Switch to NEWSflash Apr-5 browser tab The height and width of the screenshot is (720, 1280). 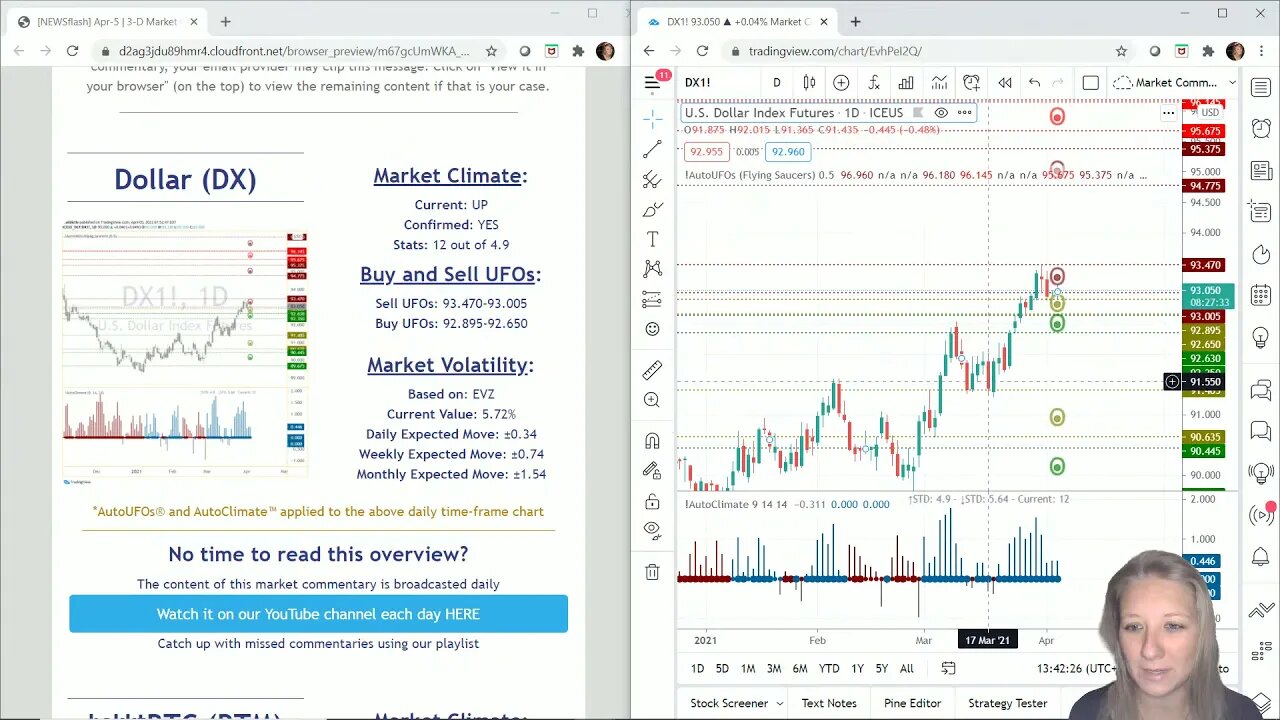click(108, 21)
